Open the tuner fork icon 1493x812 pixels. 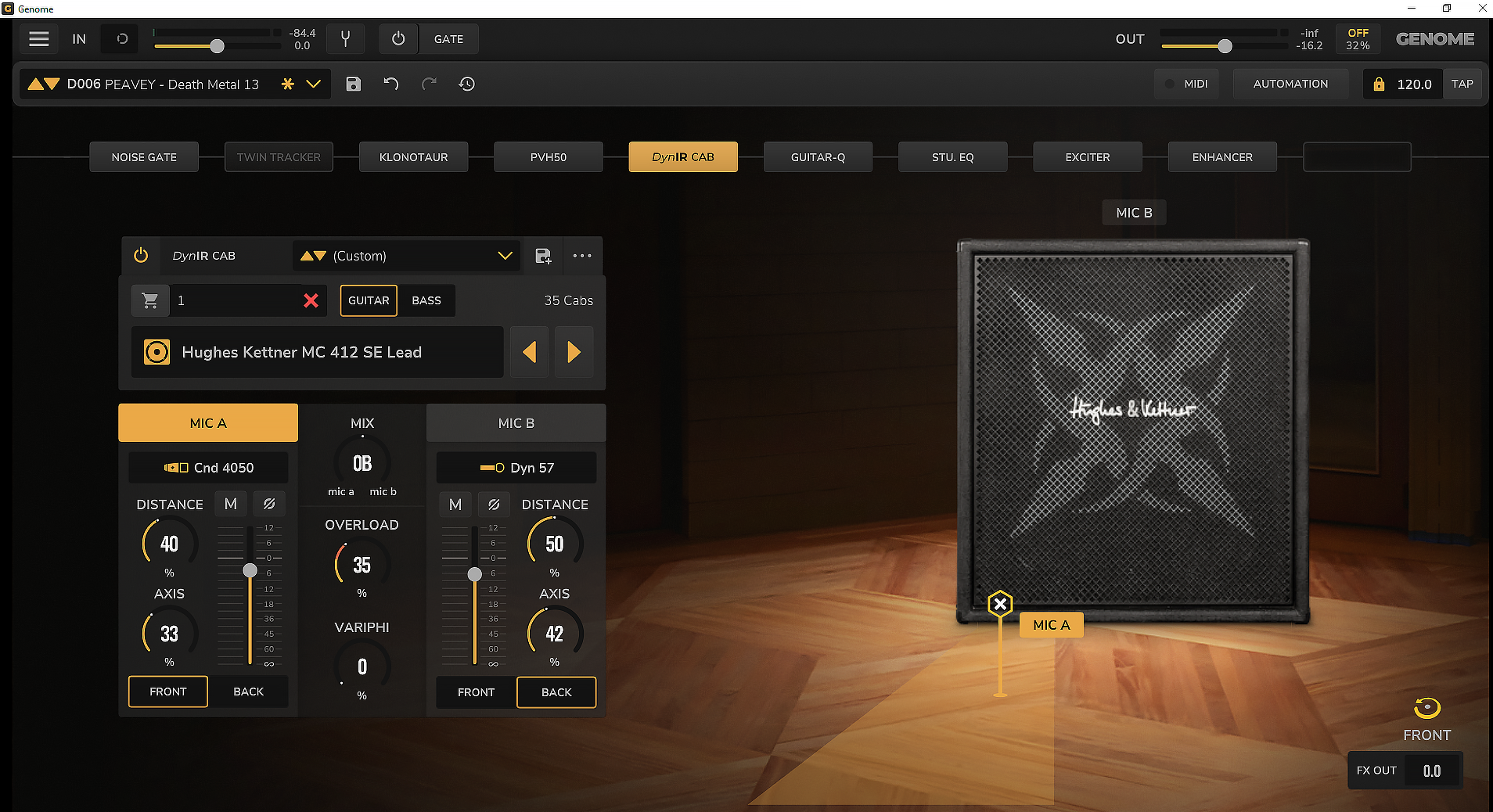point(345,39)
